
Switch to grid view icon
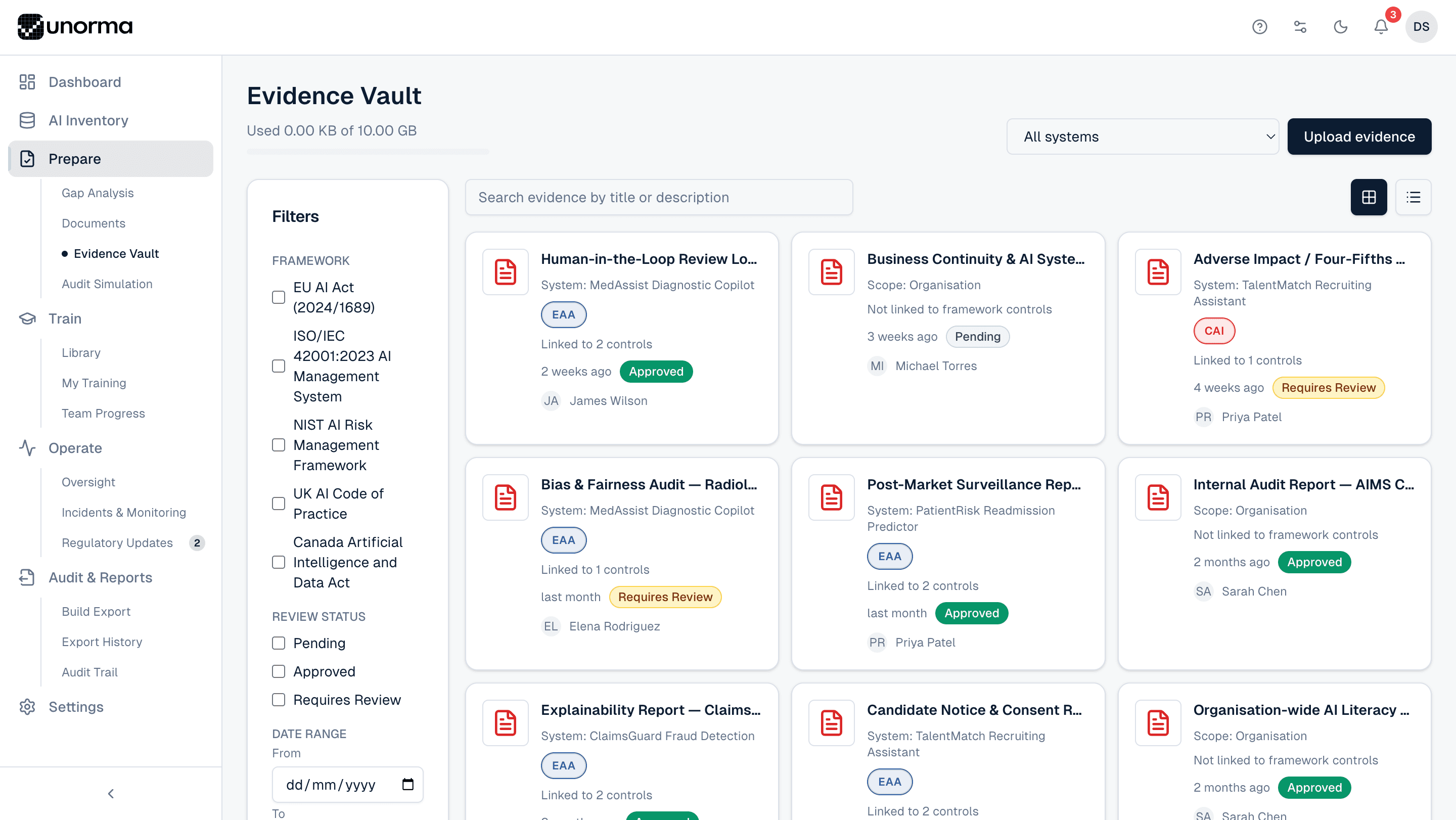tap(1369, 197)
